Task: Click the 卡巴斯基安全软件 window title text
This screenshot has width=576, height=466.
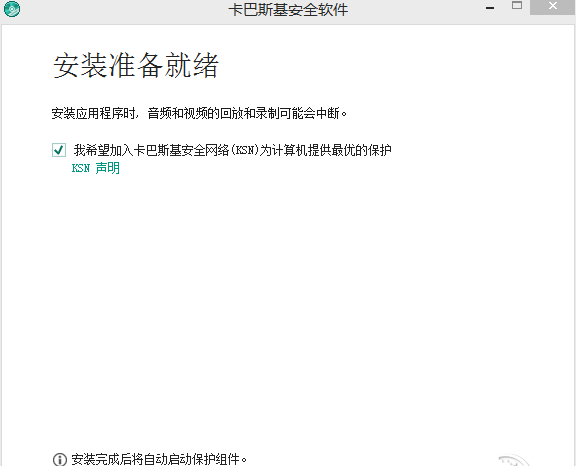Action: coord(288,10)
